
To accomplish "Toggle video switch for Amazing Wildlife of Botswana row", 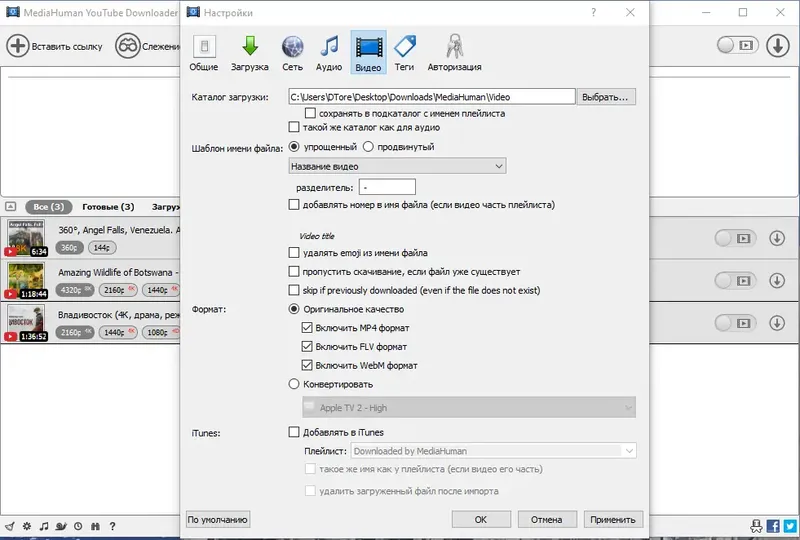I will point(734,281).
